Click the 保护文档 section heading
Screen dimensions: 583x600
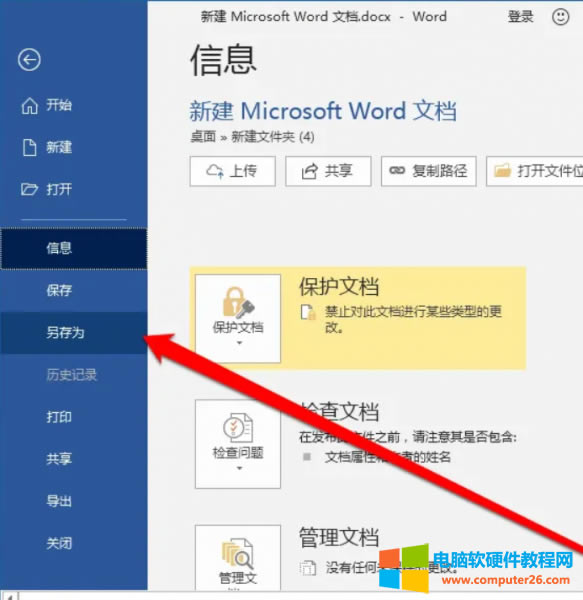click(x=339, y=286)
